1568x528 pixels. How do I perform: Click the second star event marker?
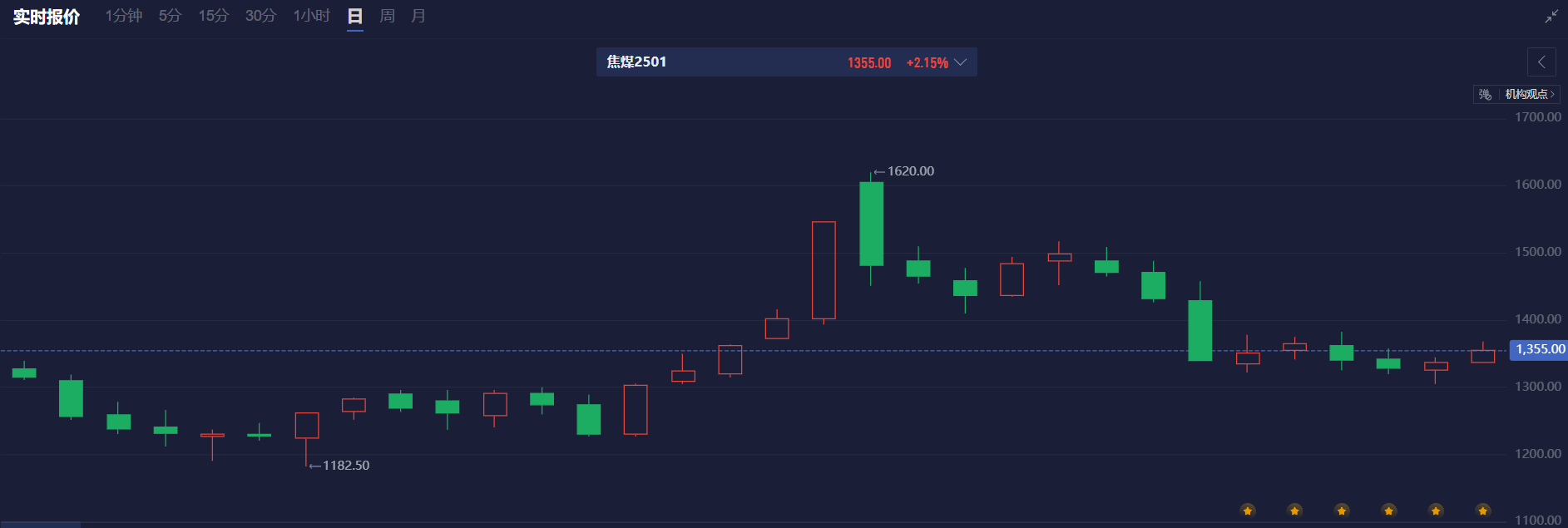tap(1294, 510)
